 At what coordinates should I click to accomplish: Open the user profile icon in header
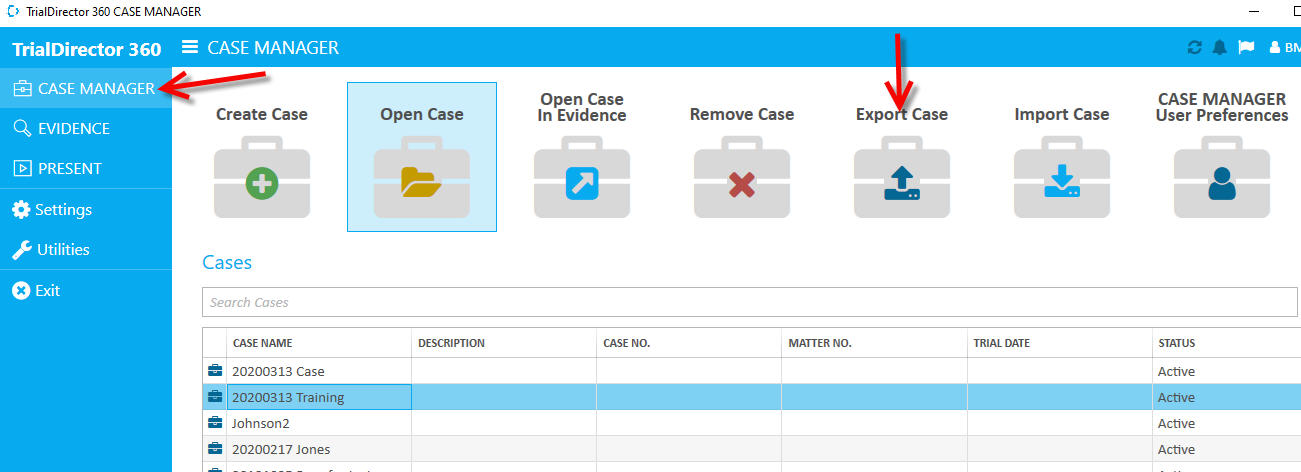pos(1274,47)
